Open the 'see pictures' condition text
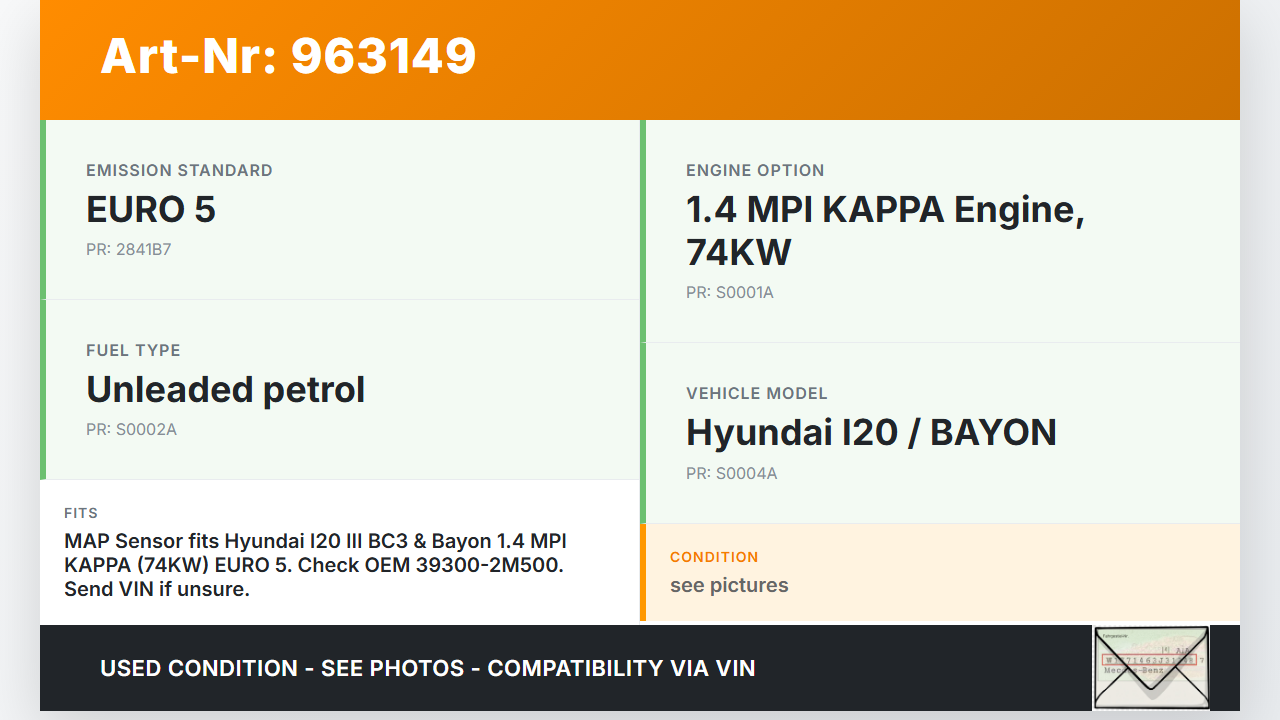 729,585
